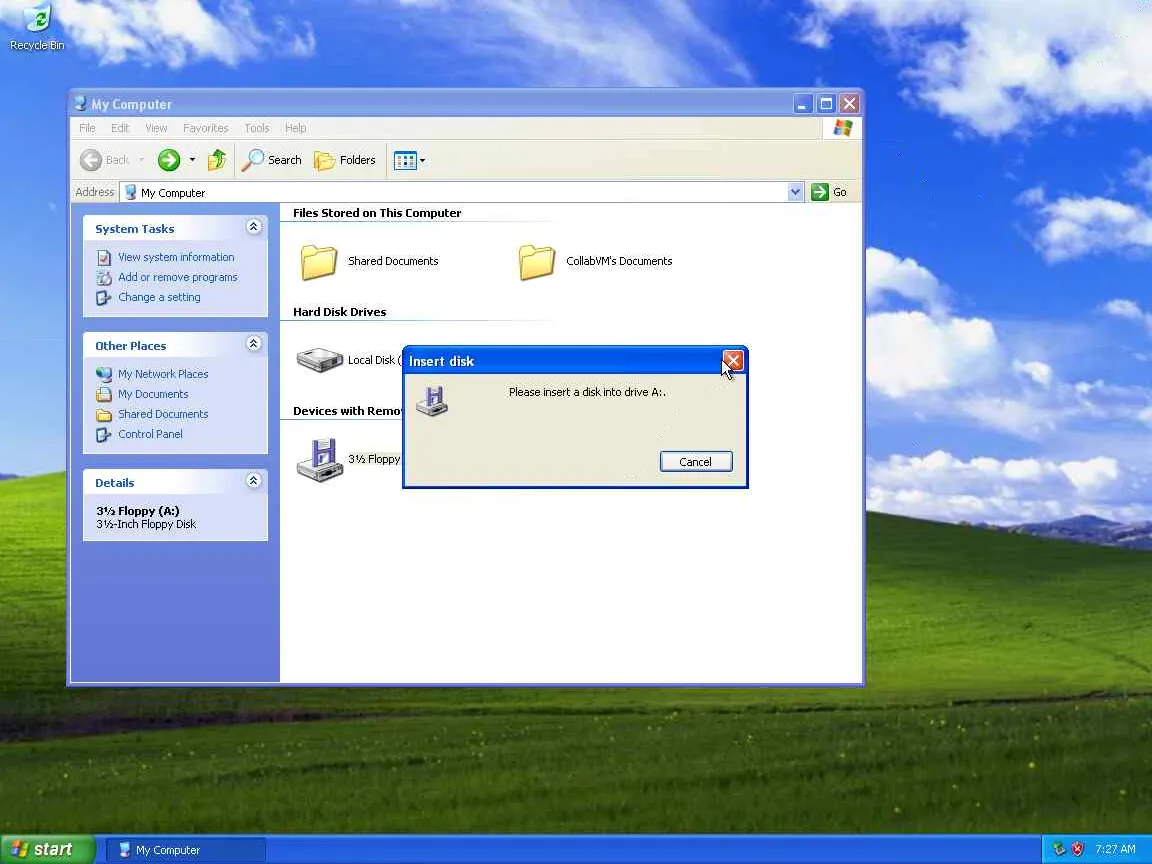
Task: Select the Shared Documents folder icon
Action: pyautogui.click(x=319, y=262)
